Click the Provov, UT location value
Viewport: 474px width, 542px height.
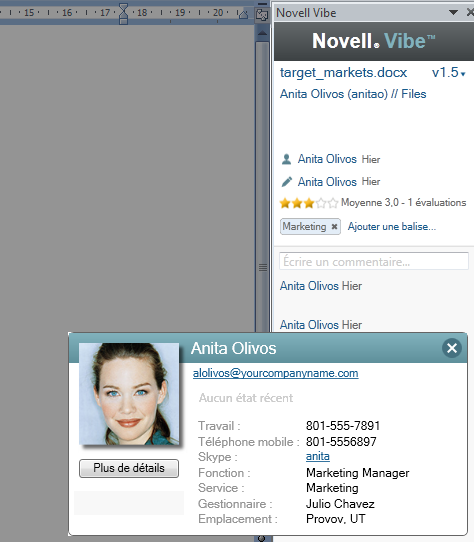point(335,519)
